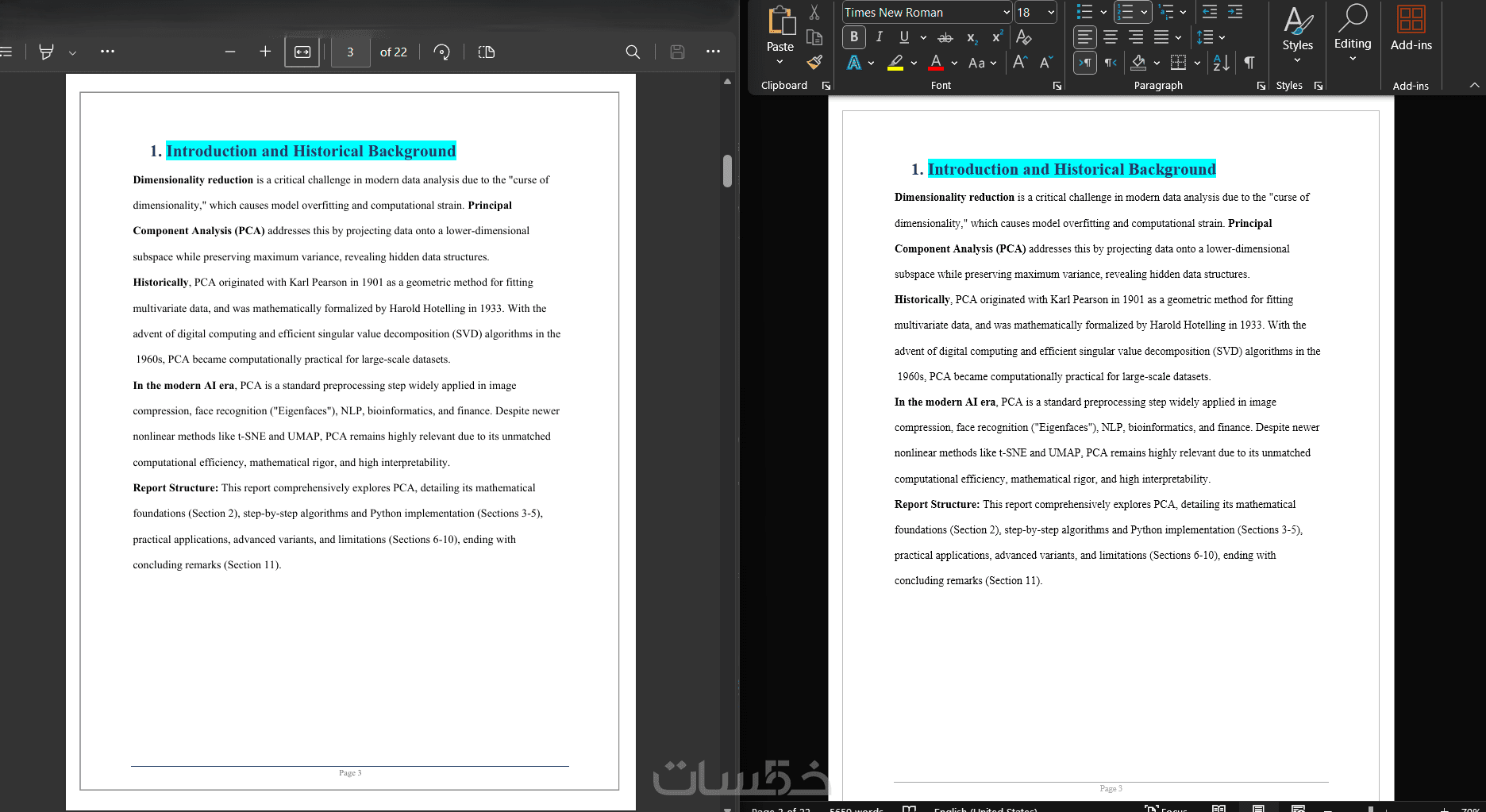Viewport: 1486px width, 812px height.
Task: Apply bullet list formatting
Action: [1084, 12]
